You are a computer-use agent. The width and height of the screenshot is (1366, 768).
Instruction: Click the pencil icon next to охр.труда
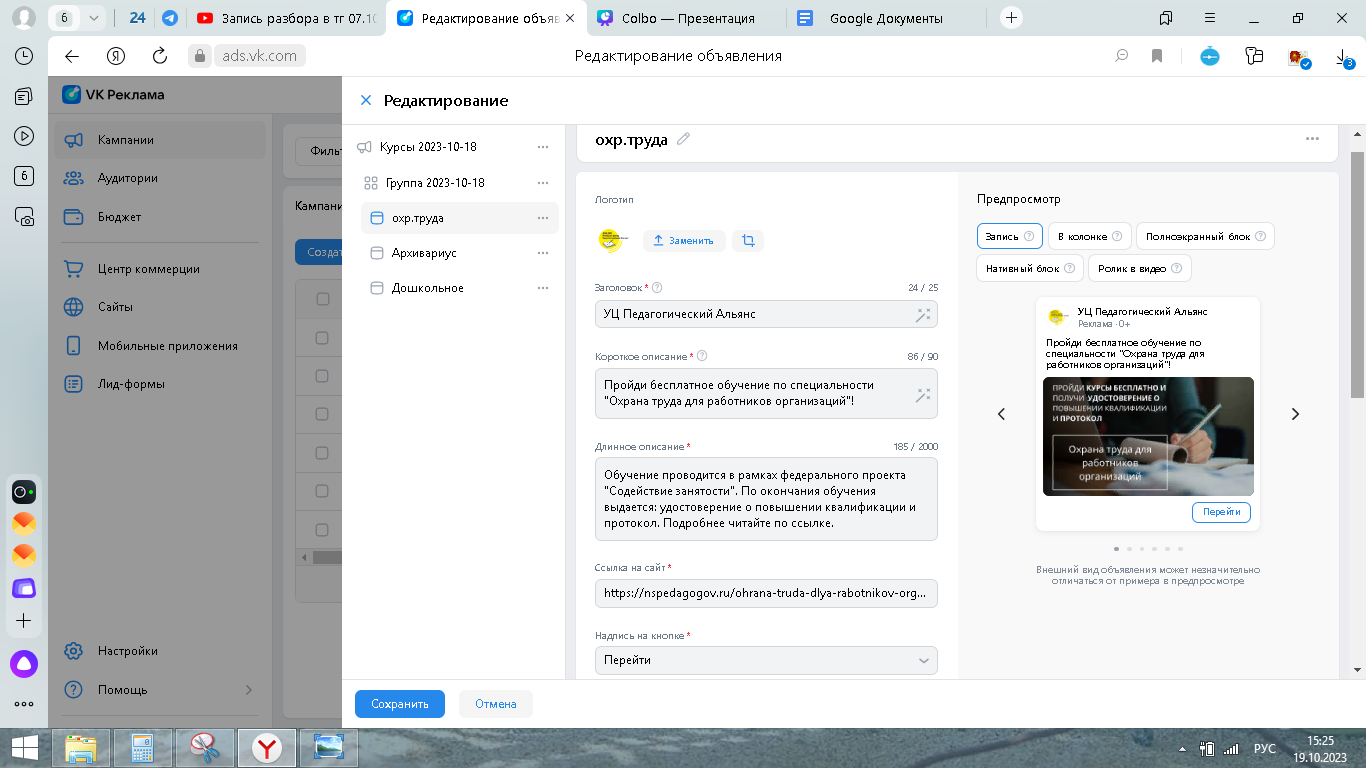point(684,139)
